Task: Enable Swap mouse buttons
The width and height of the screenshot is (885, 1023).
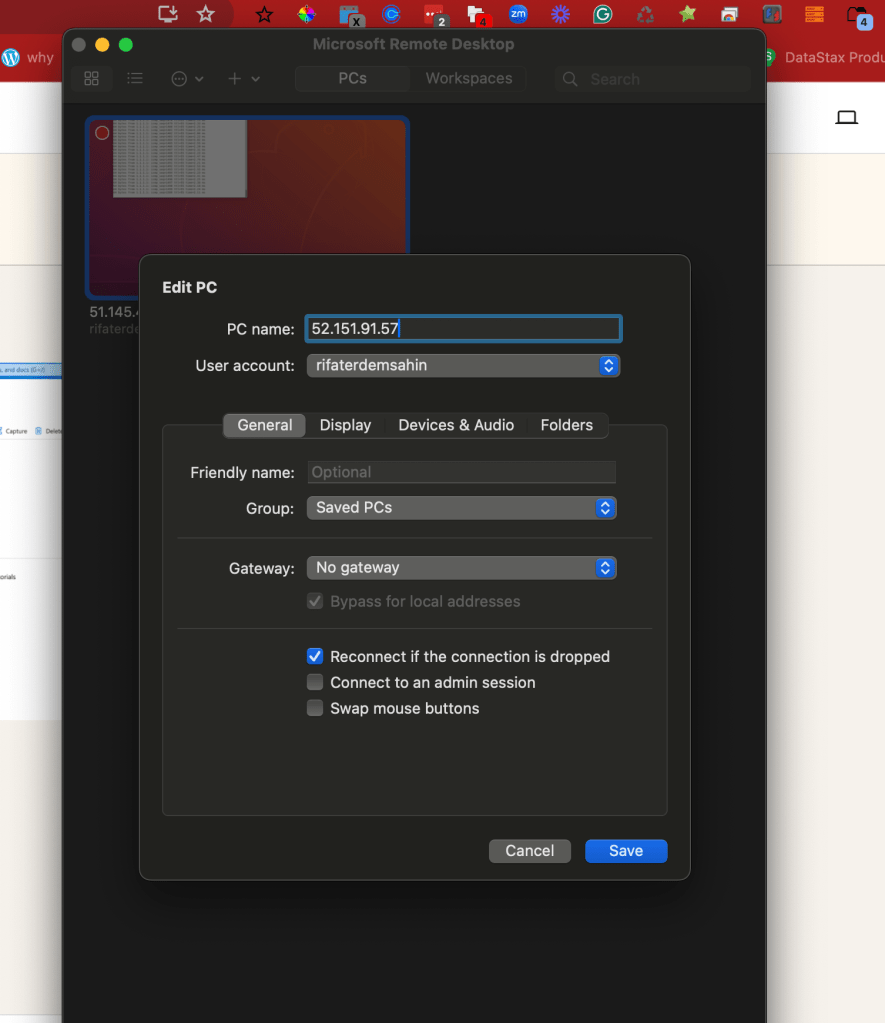Action: [315, 708]
